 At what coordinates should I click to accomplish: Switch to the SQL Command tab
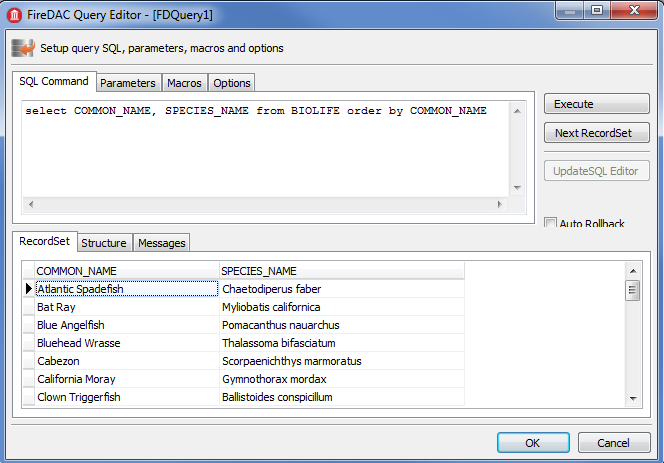[54, 81]
